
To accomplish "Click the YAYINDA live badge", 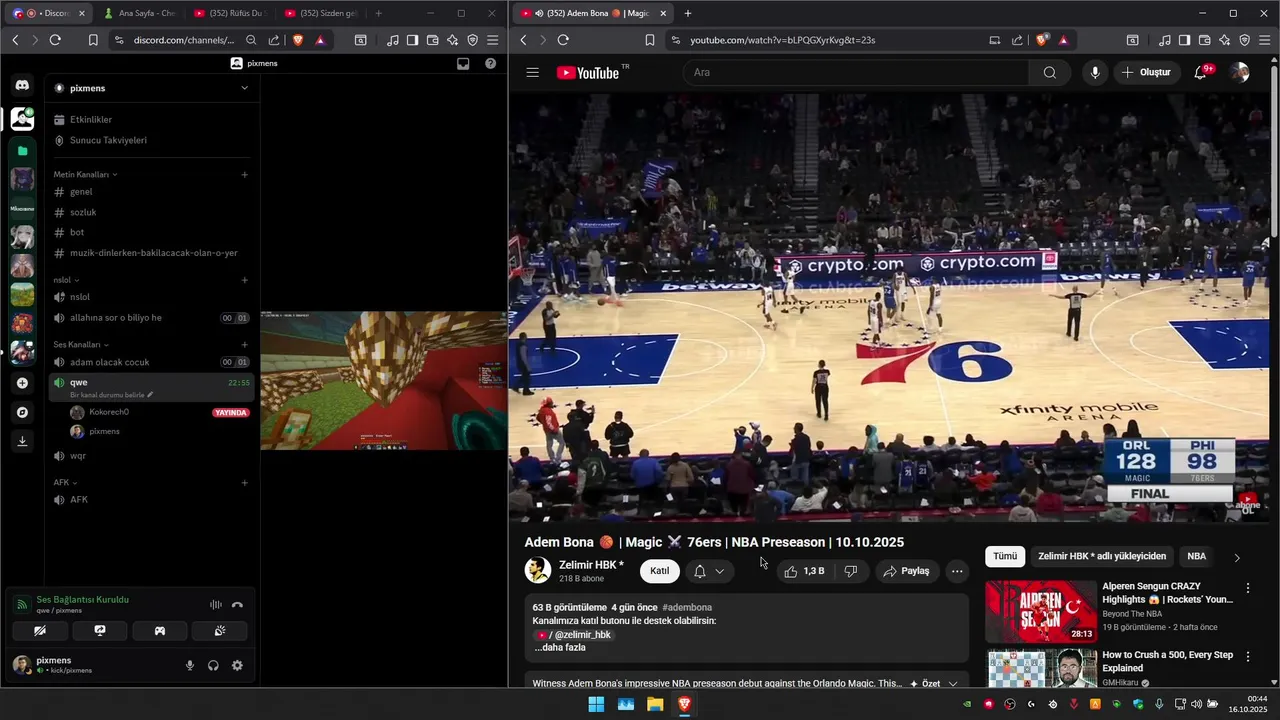I will (x=230, y=412).
